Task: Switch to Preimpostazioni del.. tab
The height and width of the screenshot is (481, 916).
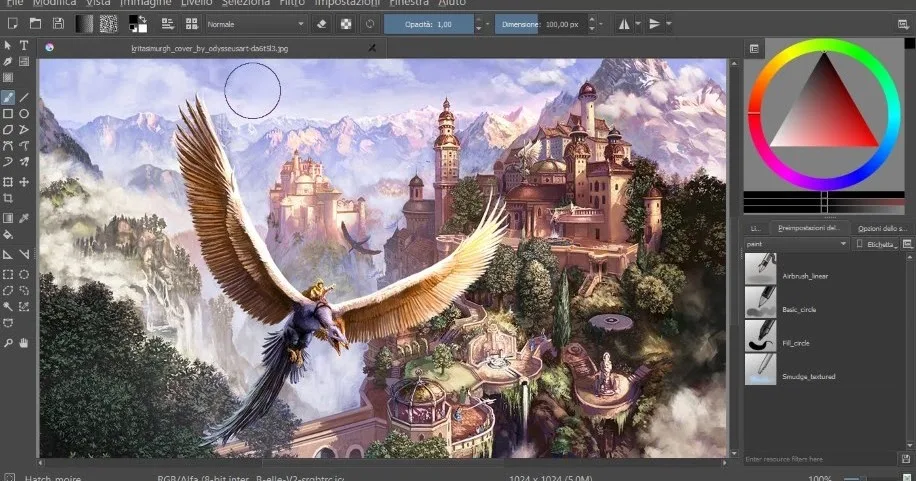Action: pos(809,228)
